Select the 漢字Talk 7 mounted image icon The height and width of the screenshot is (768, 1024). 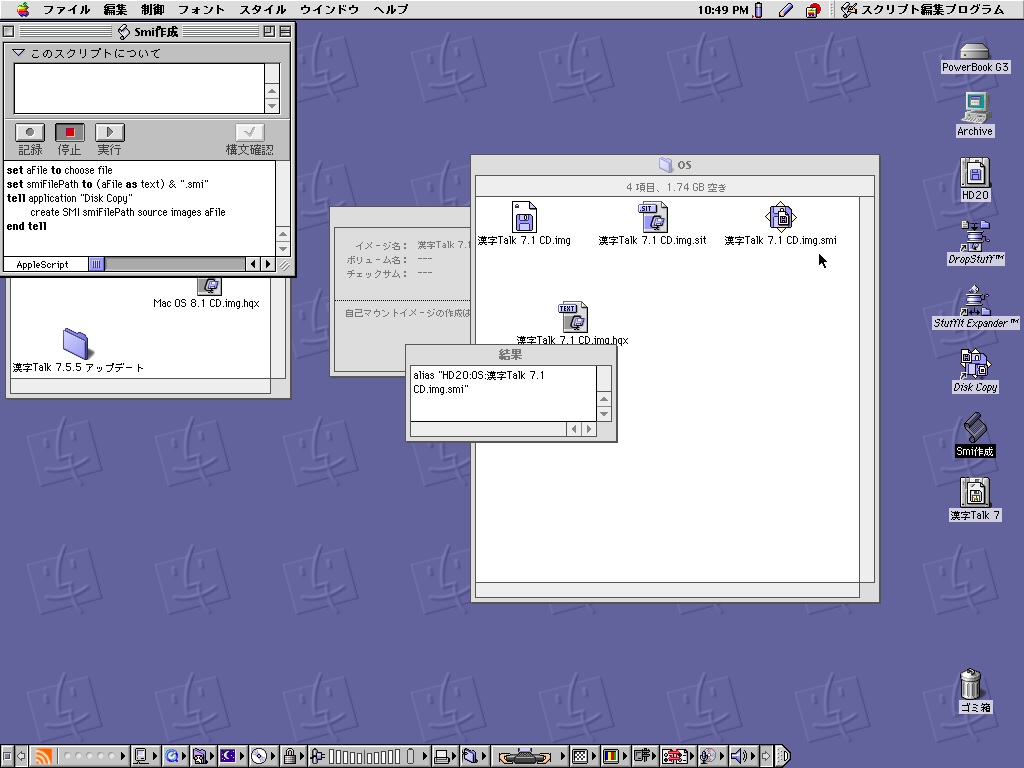point(975,492)
